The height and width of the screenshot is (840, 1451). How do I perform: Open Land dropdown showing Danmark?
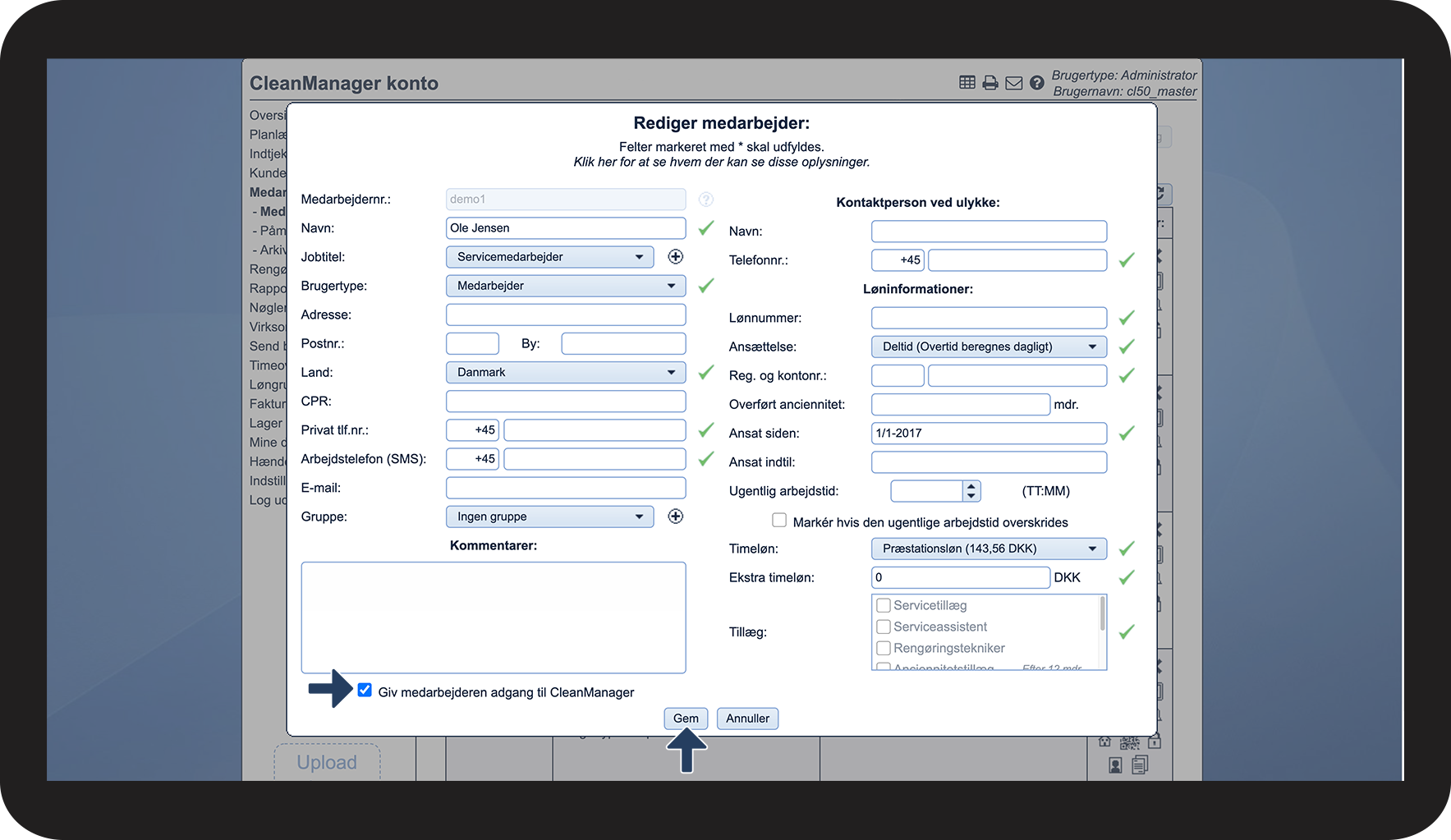coord(566,373)
